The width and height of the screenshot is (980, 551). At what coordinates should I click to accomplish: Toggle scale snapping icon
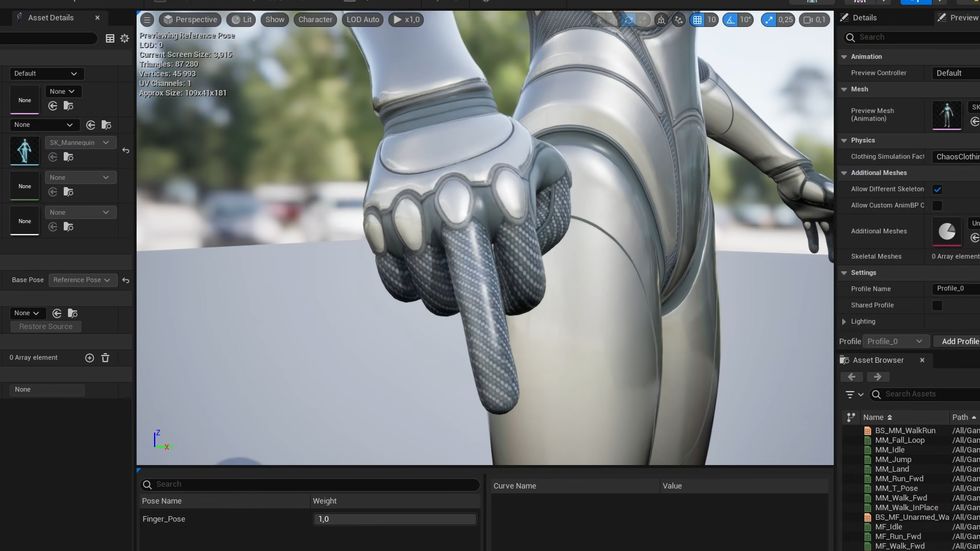coord(769,19)
